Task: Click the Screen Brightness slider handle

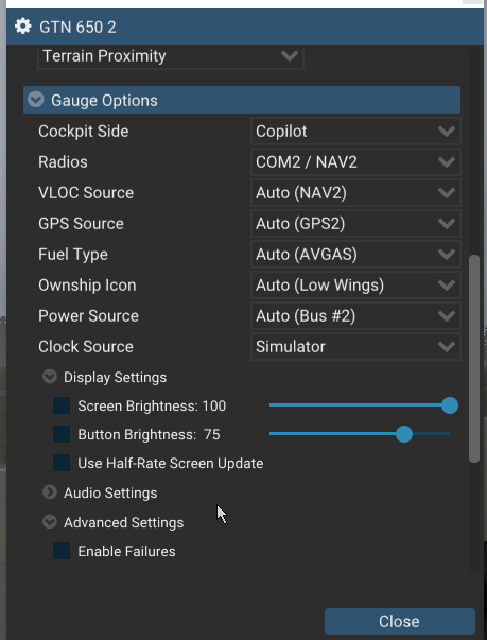Action: [x=449, y=406]
